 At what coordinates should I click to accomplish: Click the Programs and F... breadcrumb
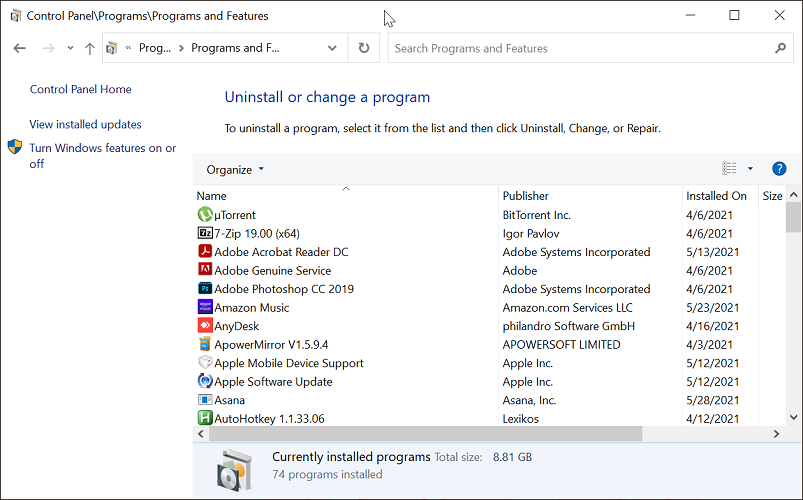236,48
